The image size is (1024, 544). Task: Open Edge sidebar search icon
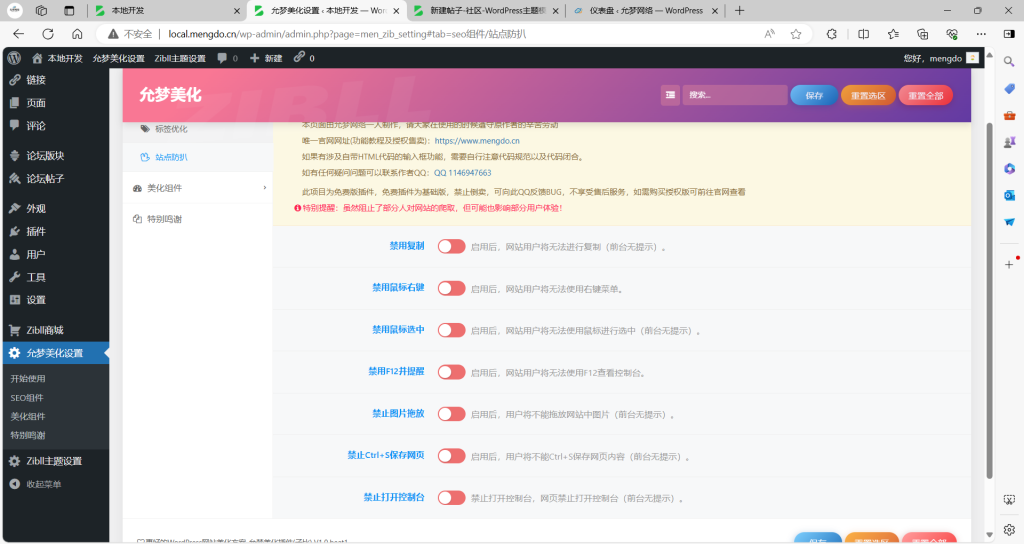1009,61
